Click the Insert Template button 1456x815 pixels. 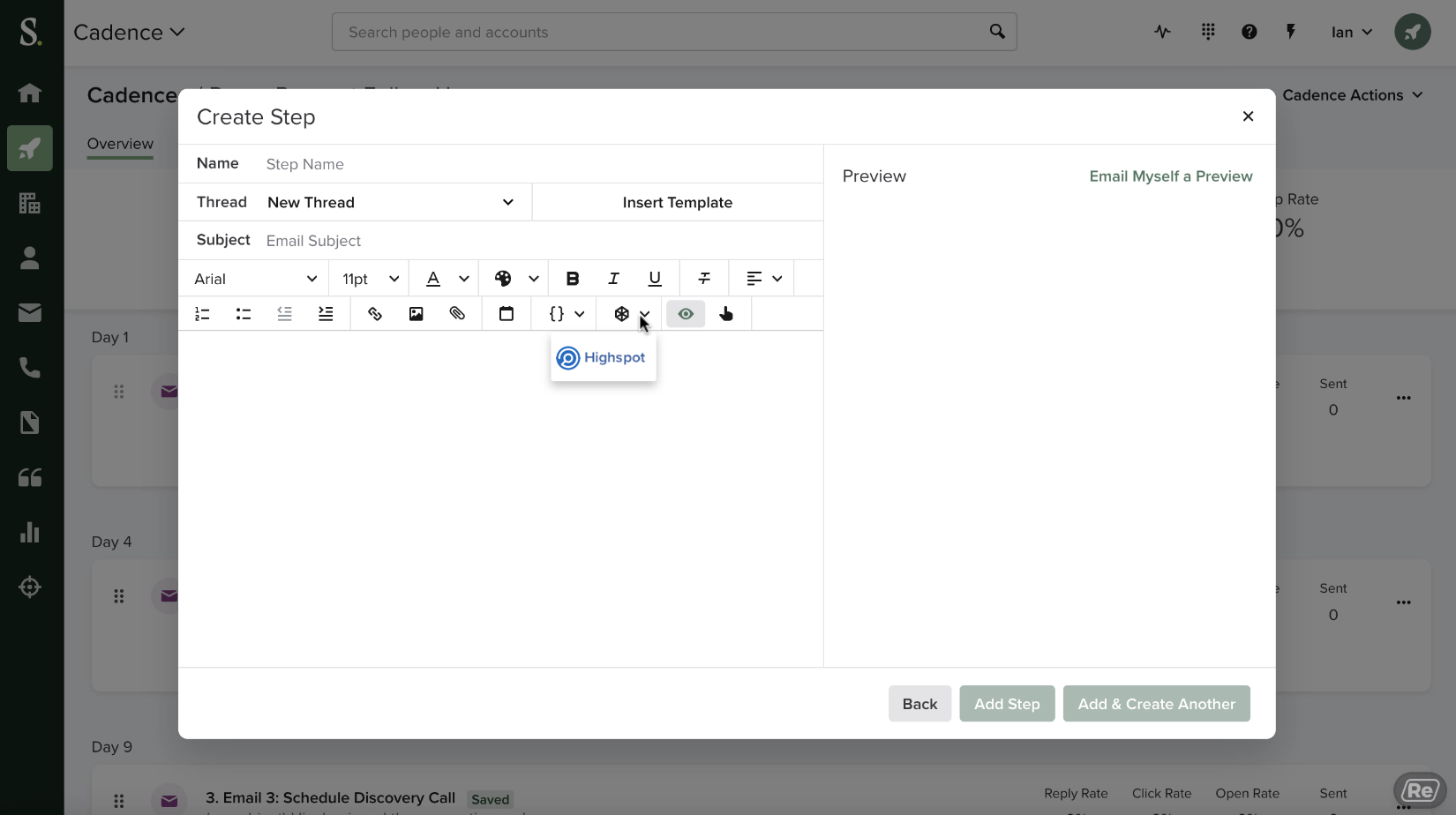[x=677, y=202]
